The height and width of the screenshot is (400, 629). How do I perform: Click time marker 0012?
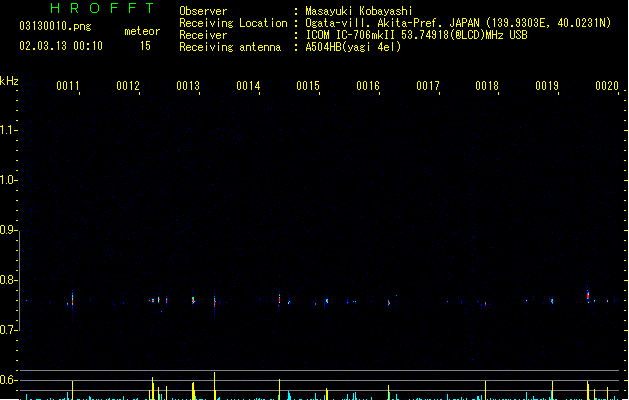tap(128, 86)
